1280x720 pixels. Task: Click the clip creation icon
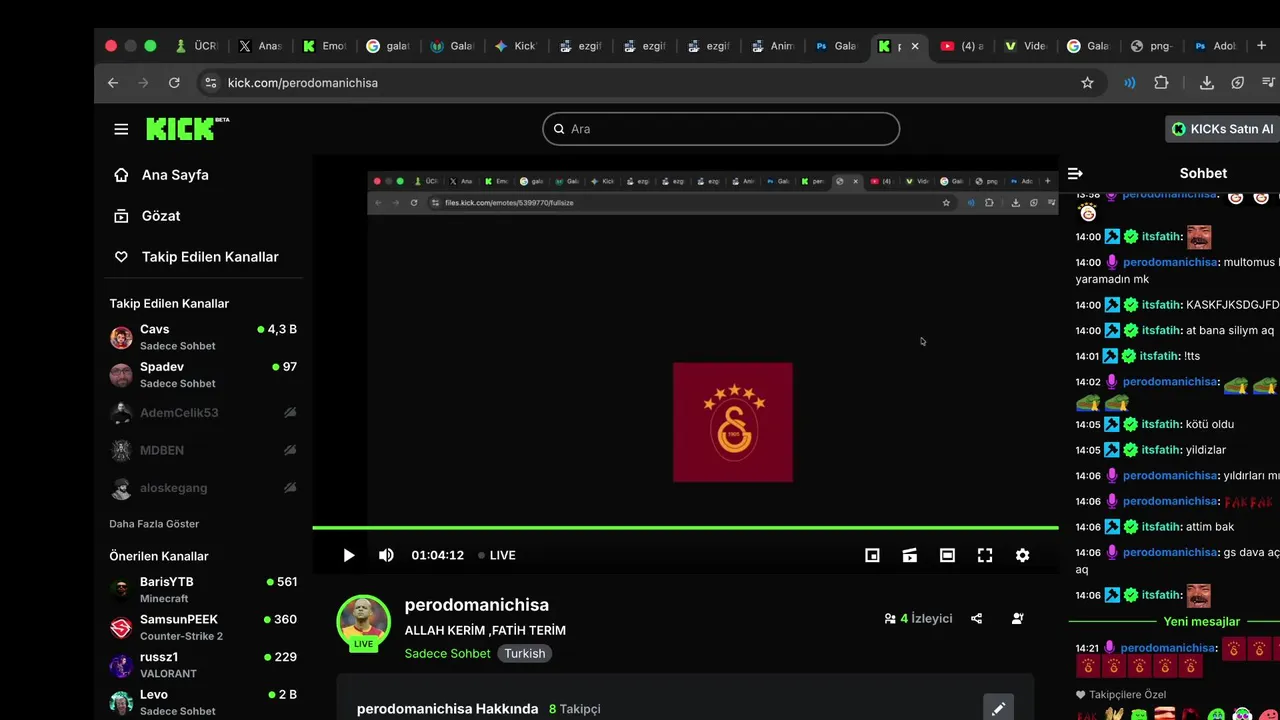pyautogui.click(x=910, y=555)
